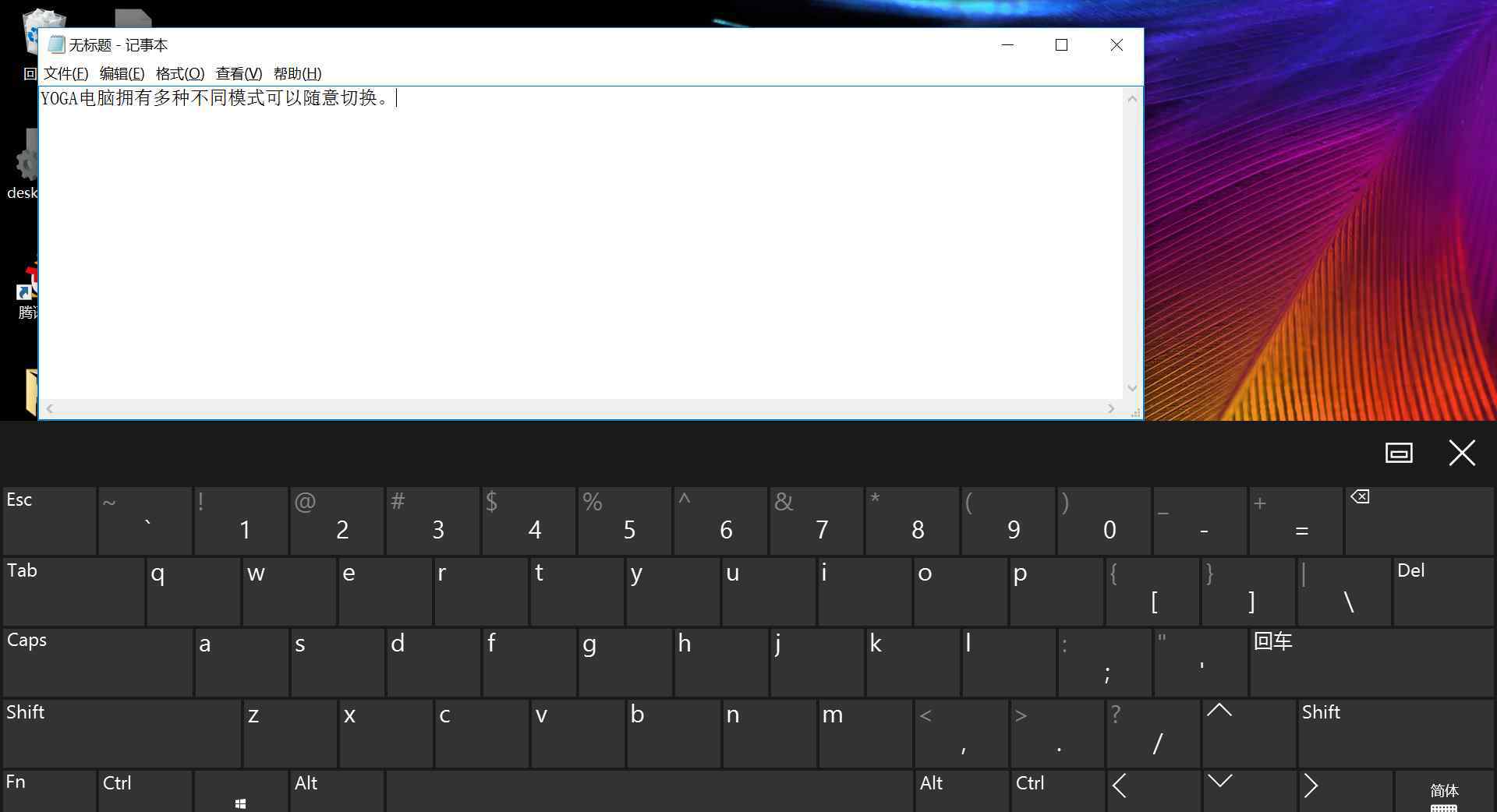
Task: Switch input language with the 简体 key
Action: point(1444,791)
